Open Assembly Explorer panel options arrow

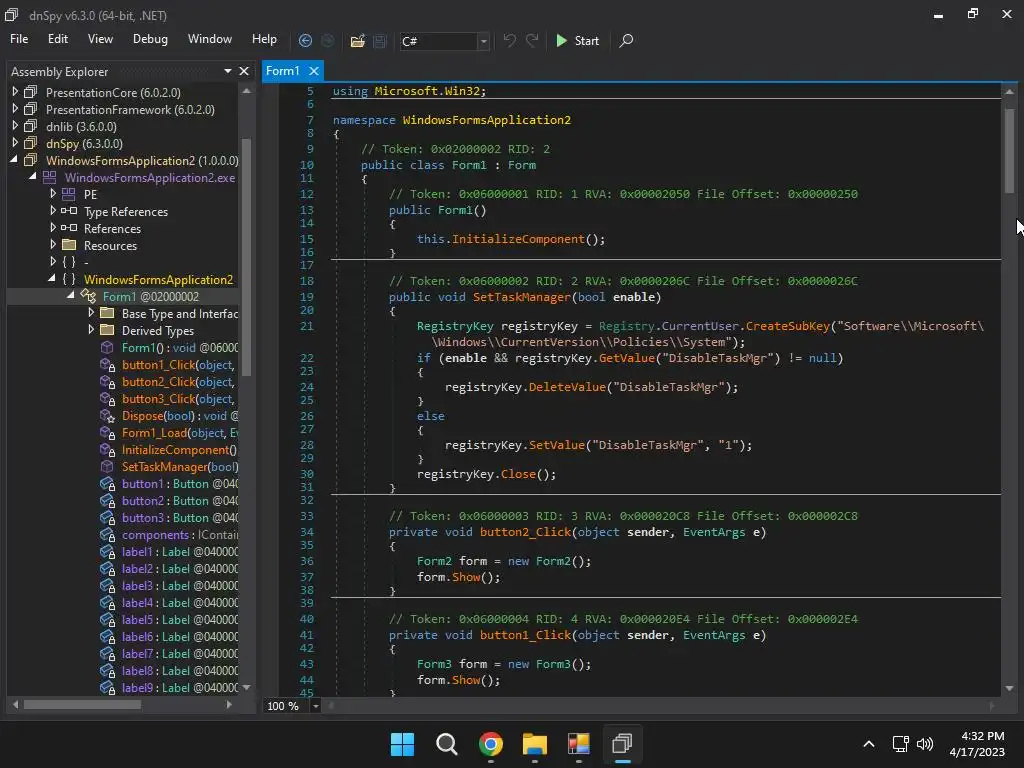[227, 71]
